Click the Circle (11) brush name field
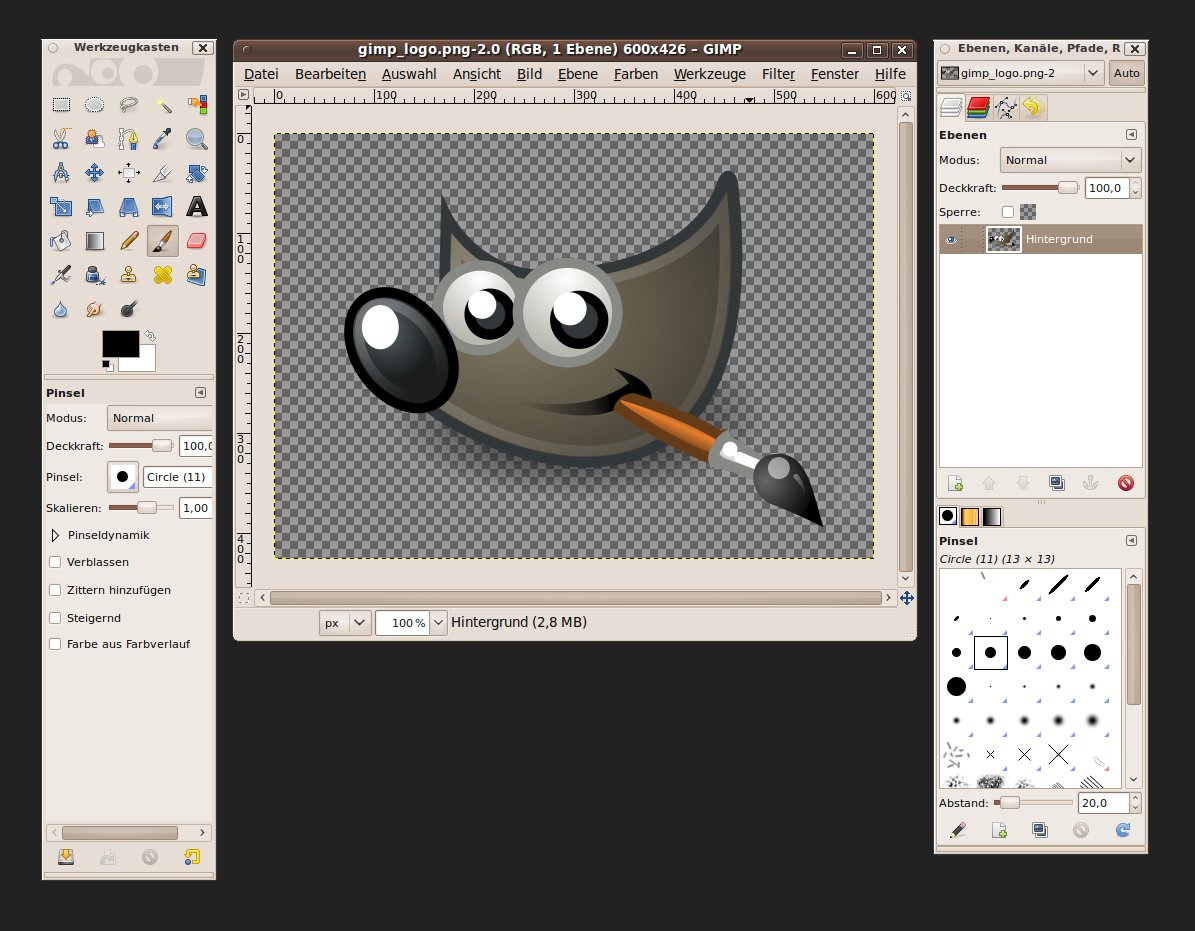The height and width of the screenshot is (931, 1195). 178,477
